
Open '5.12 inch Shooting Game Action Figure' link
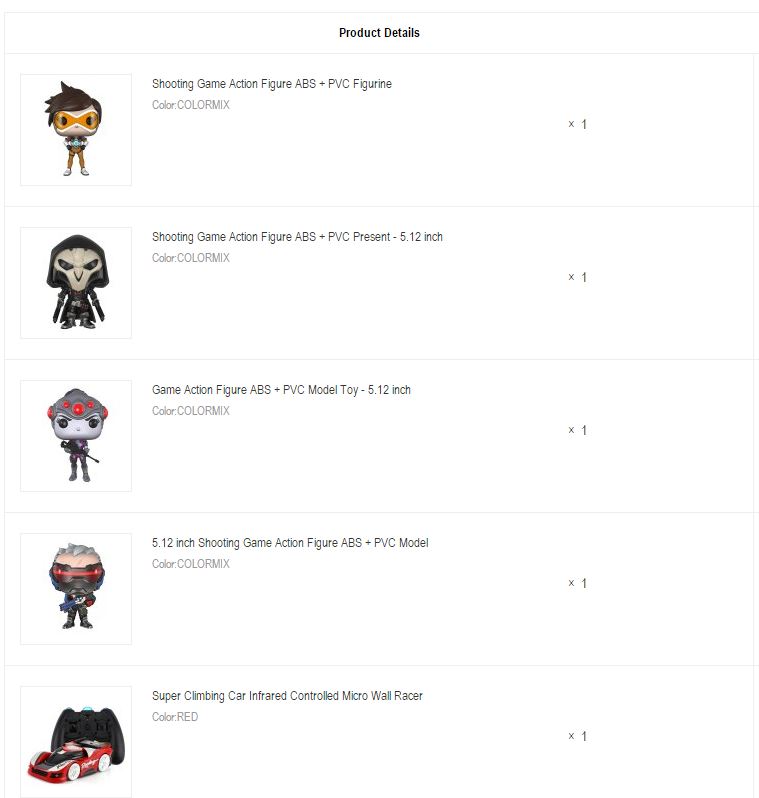[x=290, y=543]
